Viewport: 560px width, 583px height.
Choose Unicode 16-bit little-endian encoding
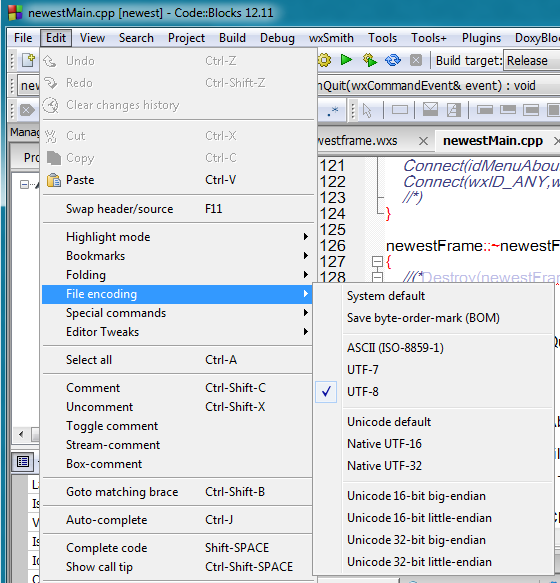433,518
